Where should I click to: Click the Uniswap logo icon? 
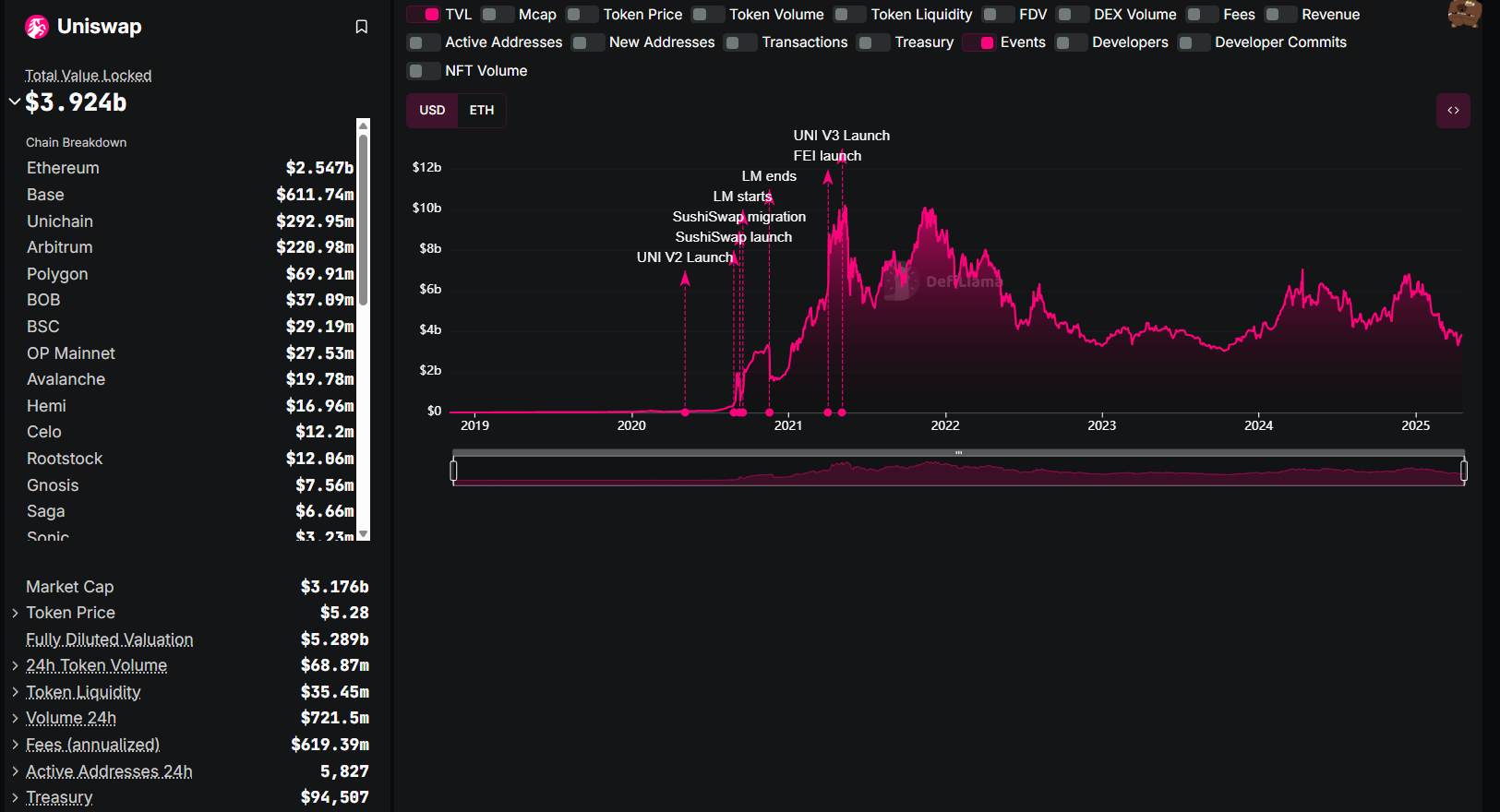[x=37, y=27]
